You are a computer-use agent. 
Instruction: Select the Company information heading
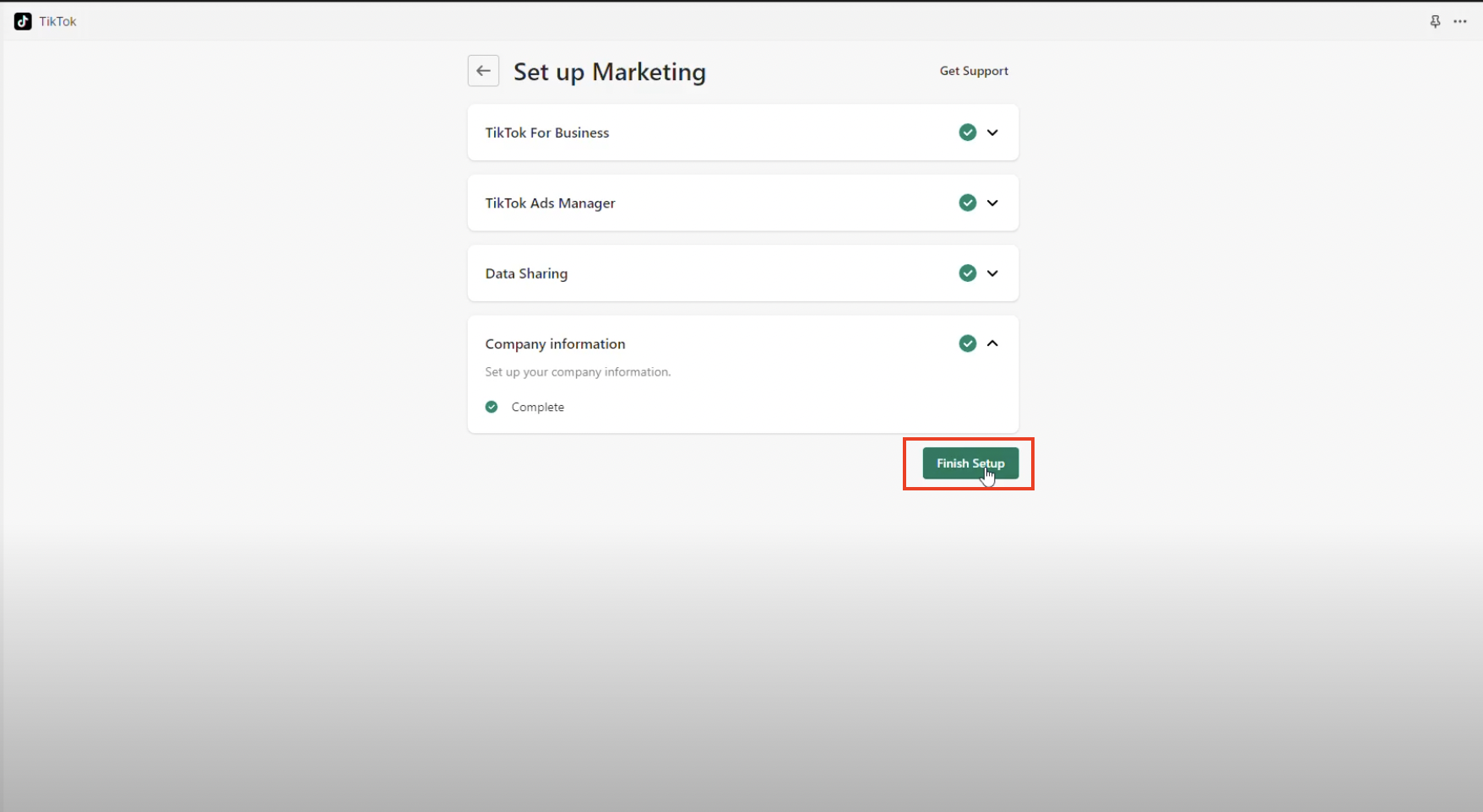tap(555, 344)
